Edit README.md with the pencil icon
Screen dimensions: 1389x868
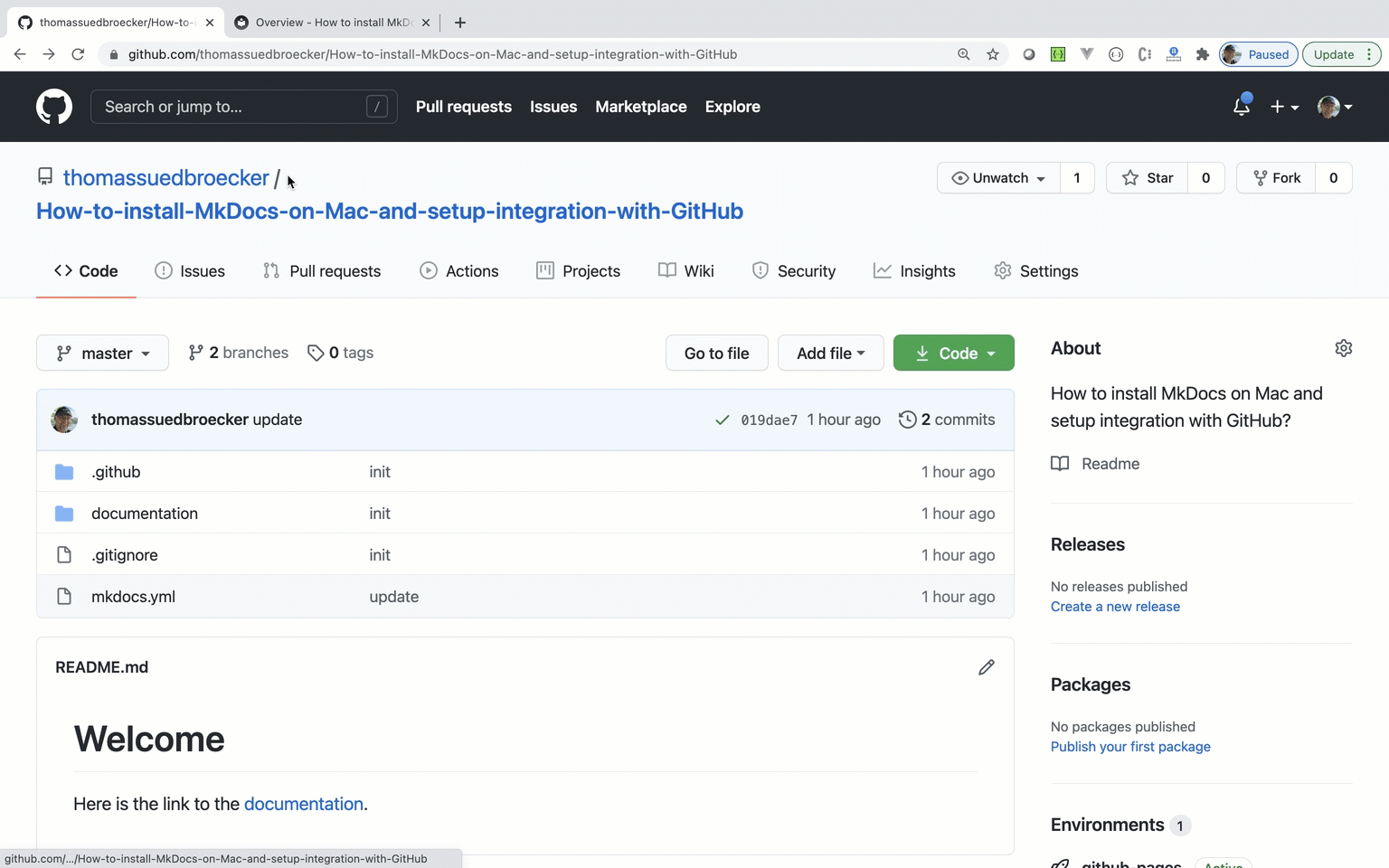987,667
